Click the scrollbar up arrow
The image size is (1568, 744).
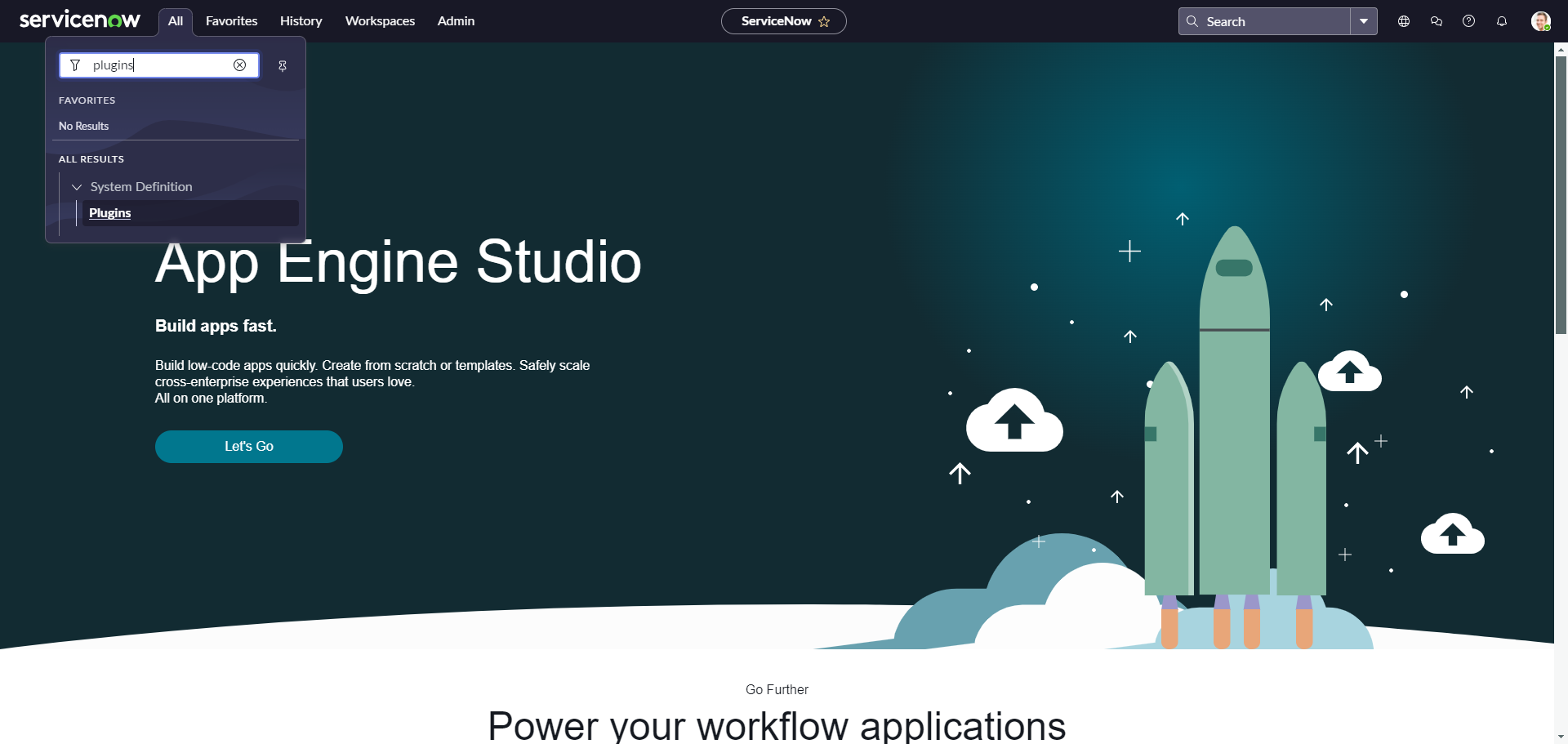click(x=1561, y=50)
